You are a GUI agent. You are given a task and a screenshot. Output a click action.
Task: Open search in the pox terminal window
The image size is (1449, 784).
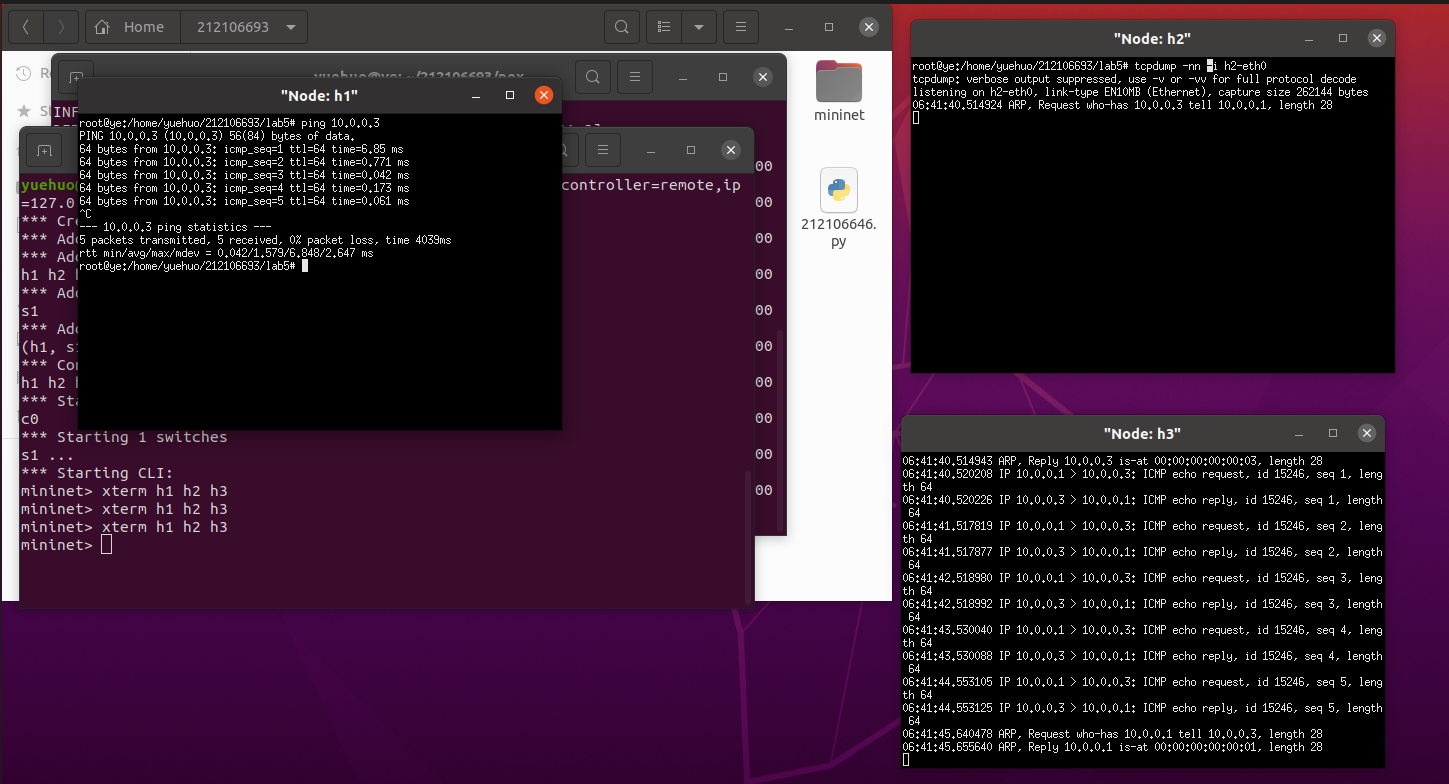click(x=592, y=76)
